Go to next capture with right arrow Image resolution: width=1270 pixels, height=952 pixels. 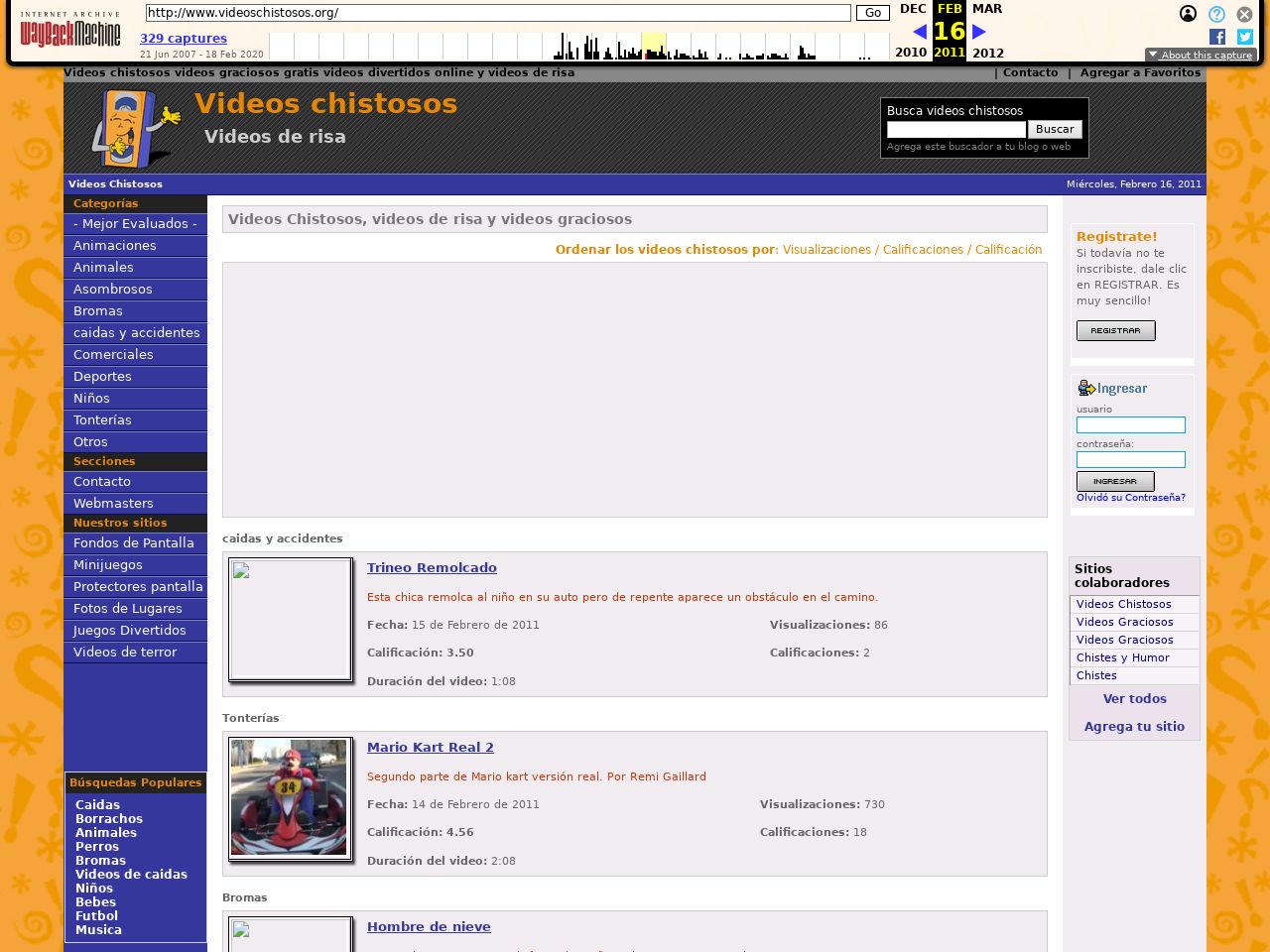[979, 32]
